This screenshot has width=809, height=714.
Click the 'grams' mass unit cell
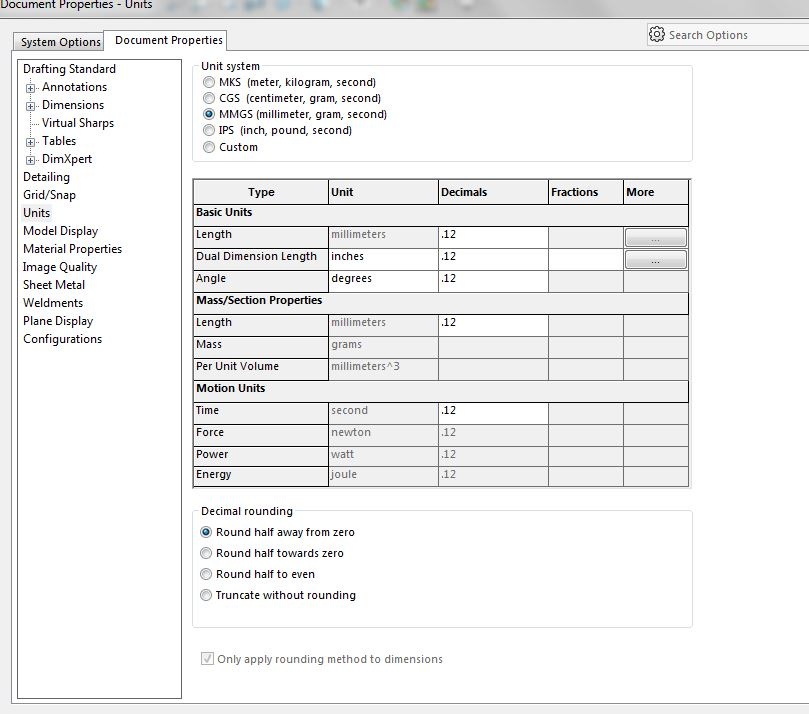pos(383,347)
